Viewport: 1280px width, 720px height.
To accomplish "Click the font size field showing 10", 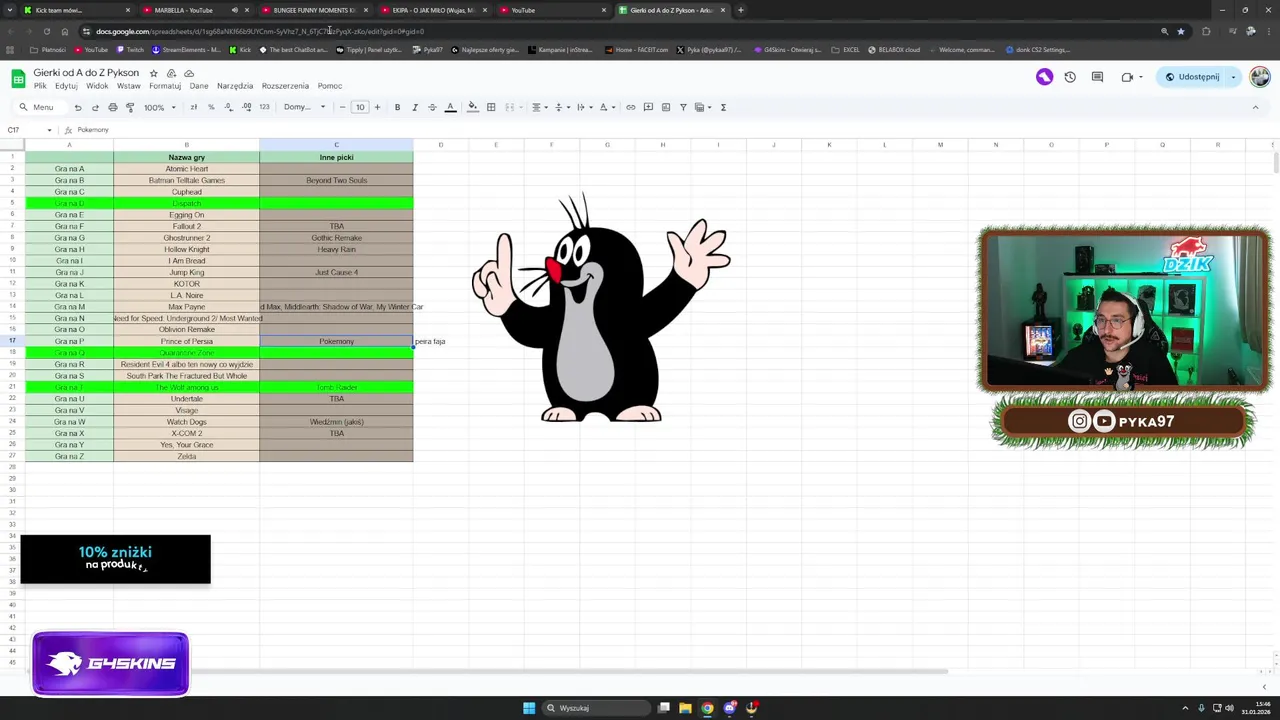I will click(360, 107).
